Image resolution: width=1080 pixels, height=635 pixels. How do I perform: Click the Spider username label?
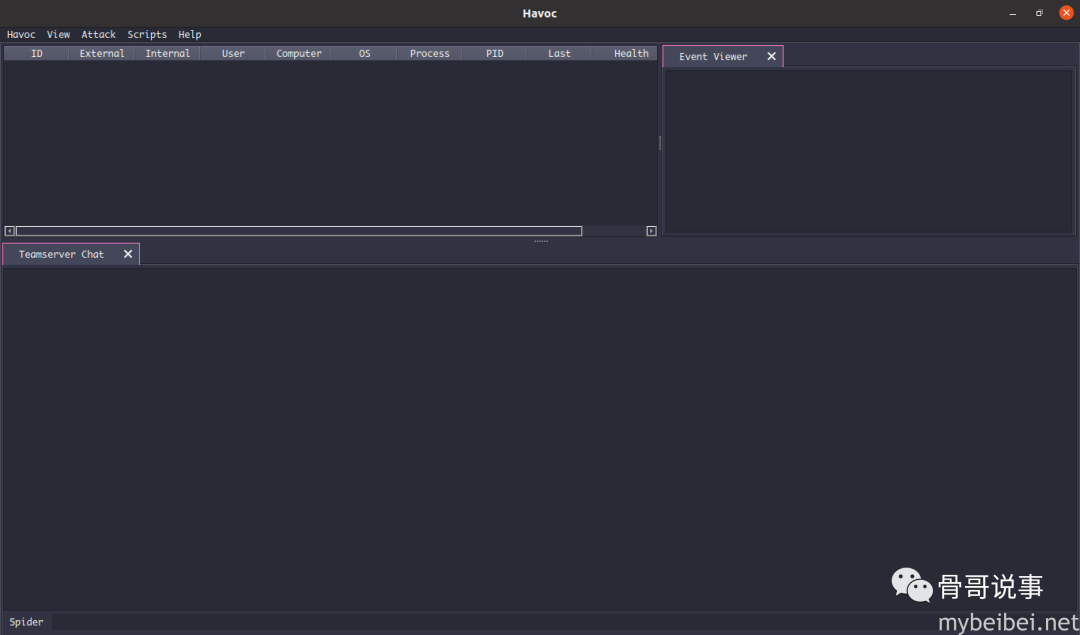(26, 622)
